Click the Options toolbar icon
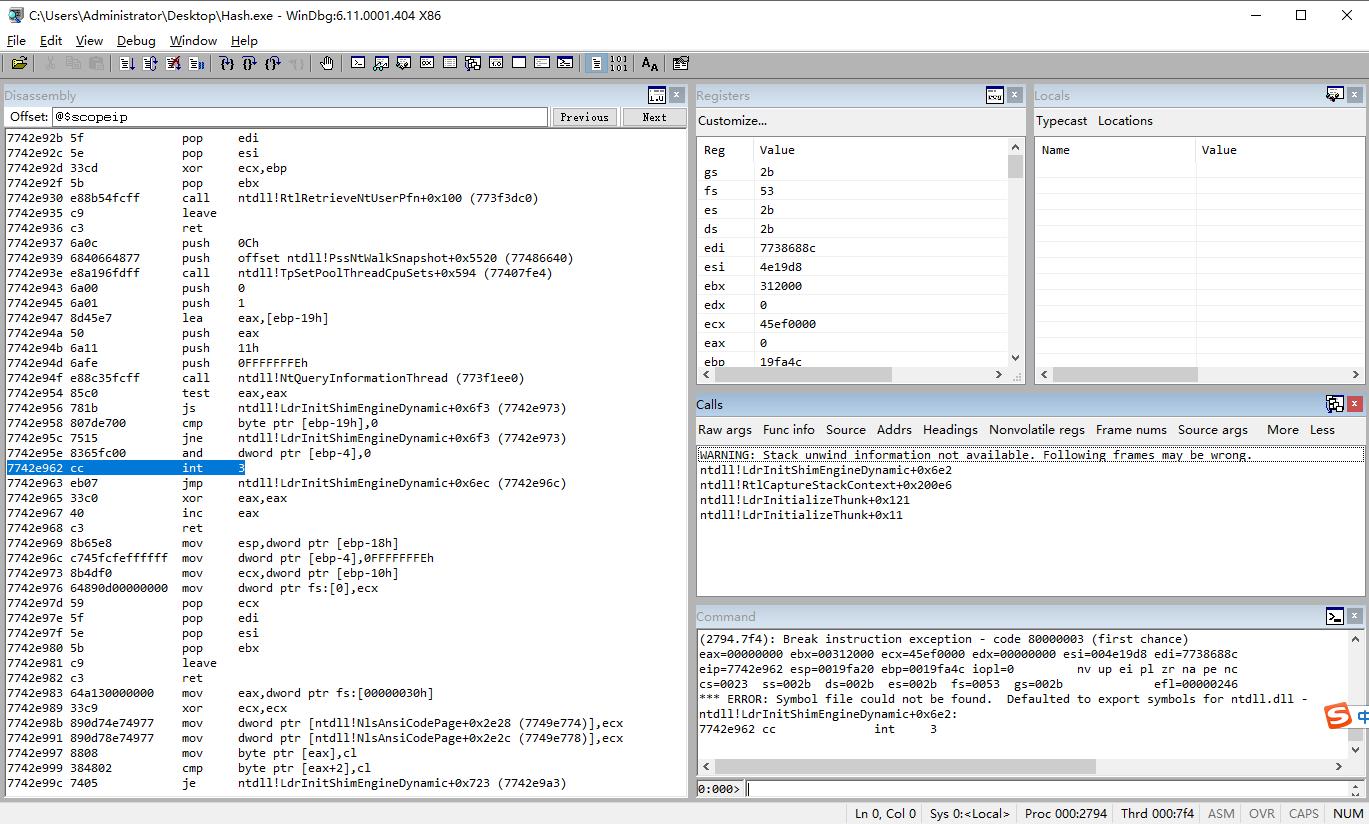Image resolution: width=1369 pixels, height=824 pixels. tap(681, 63)
